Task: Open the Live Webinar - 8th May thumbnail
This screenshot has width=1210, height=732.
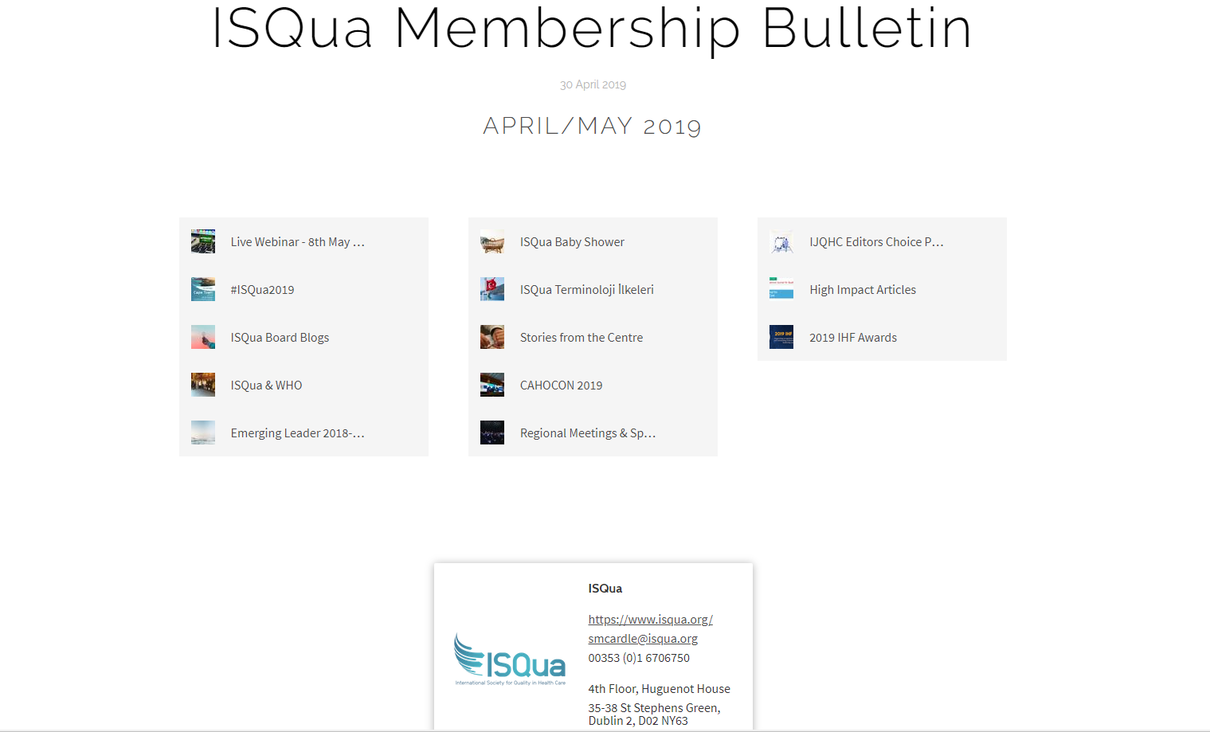Action: point(203,241)
